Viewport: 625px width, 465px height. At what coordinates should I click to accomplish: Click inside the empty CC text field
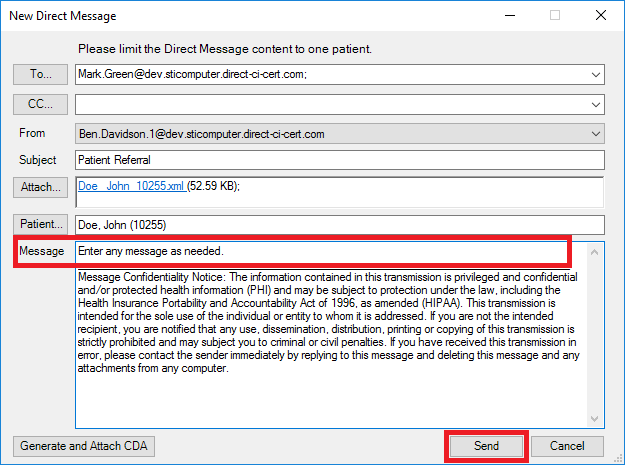(x=330, y=103)
